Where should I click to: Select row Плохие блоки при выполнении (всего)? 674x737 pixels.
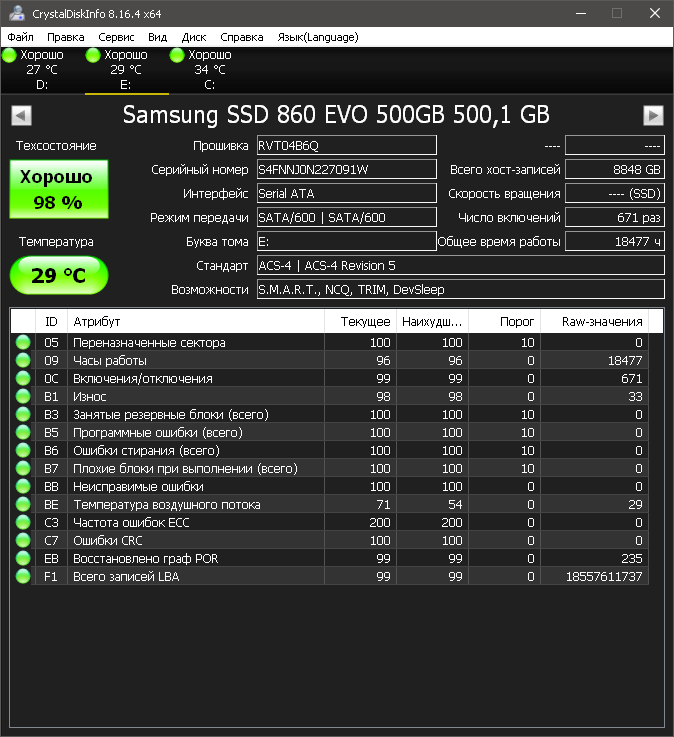click(x=329, y=469)
